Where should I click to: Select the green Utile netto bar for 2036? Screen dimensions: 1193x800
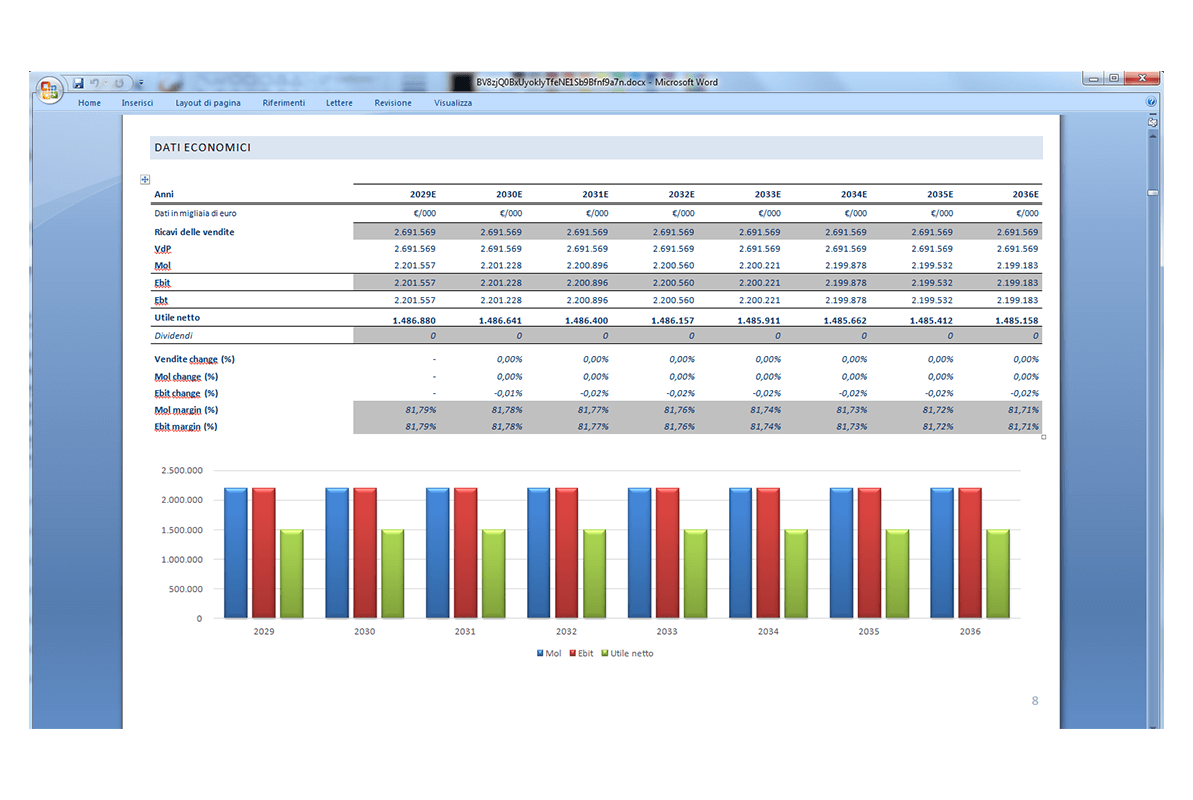[997, 573]
